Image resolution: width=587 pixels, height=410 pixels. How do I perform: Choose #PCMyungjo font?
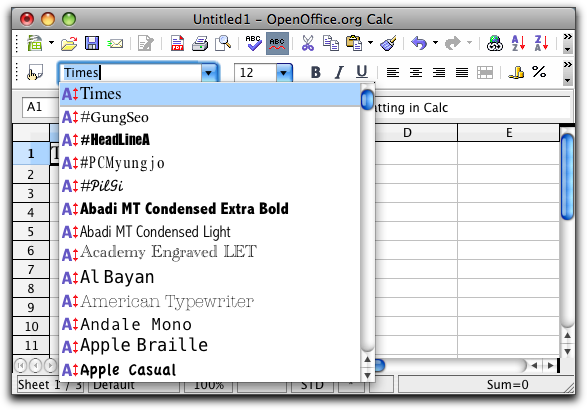pos(210,163)
